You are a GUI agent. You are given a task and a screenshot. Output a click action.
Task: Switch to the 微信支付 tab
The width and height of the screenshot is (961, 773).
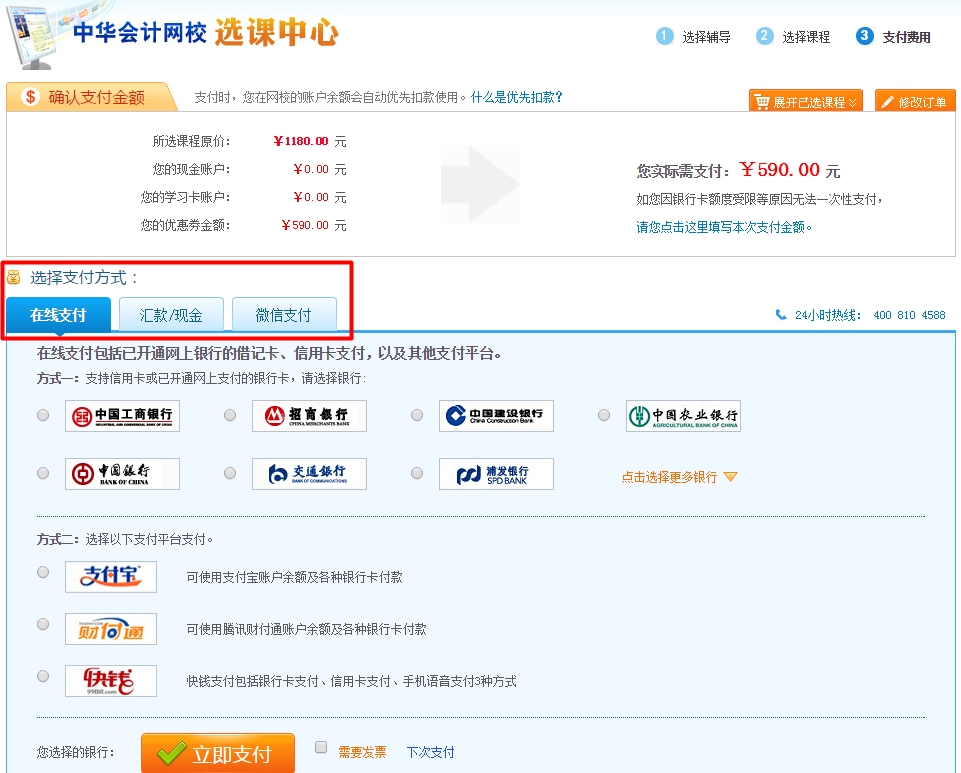(x=286, y=313)
